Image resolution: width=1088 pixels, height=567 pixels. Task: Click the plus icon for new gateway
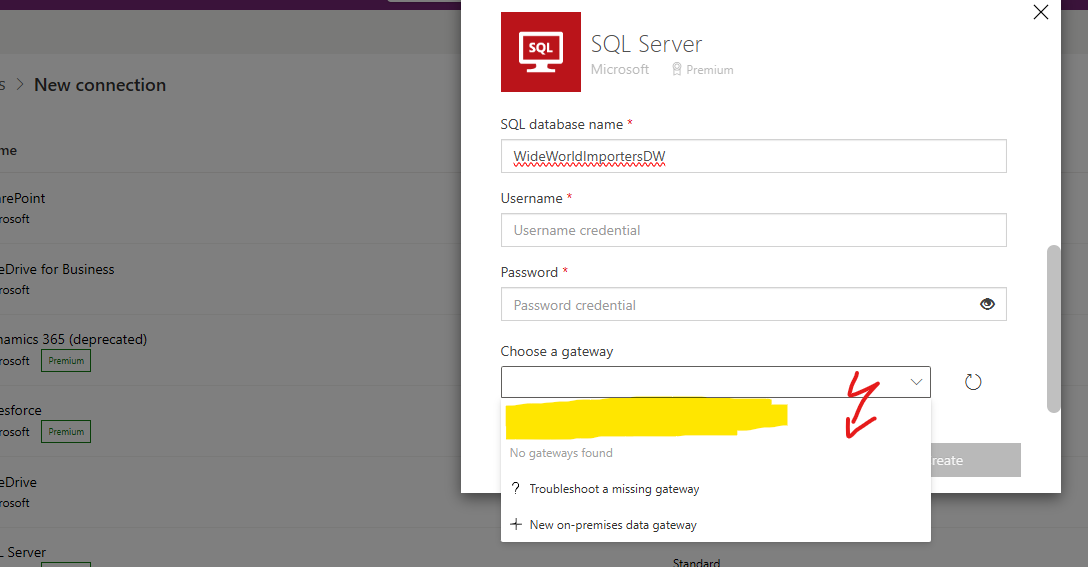516,524
